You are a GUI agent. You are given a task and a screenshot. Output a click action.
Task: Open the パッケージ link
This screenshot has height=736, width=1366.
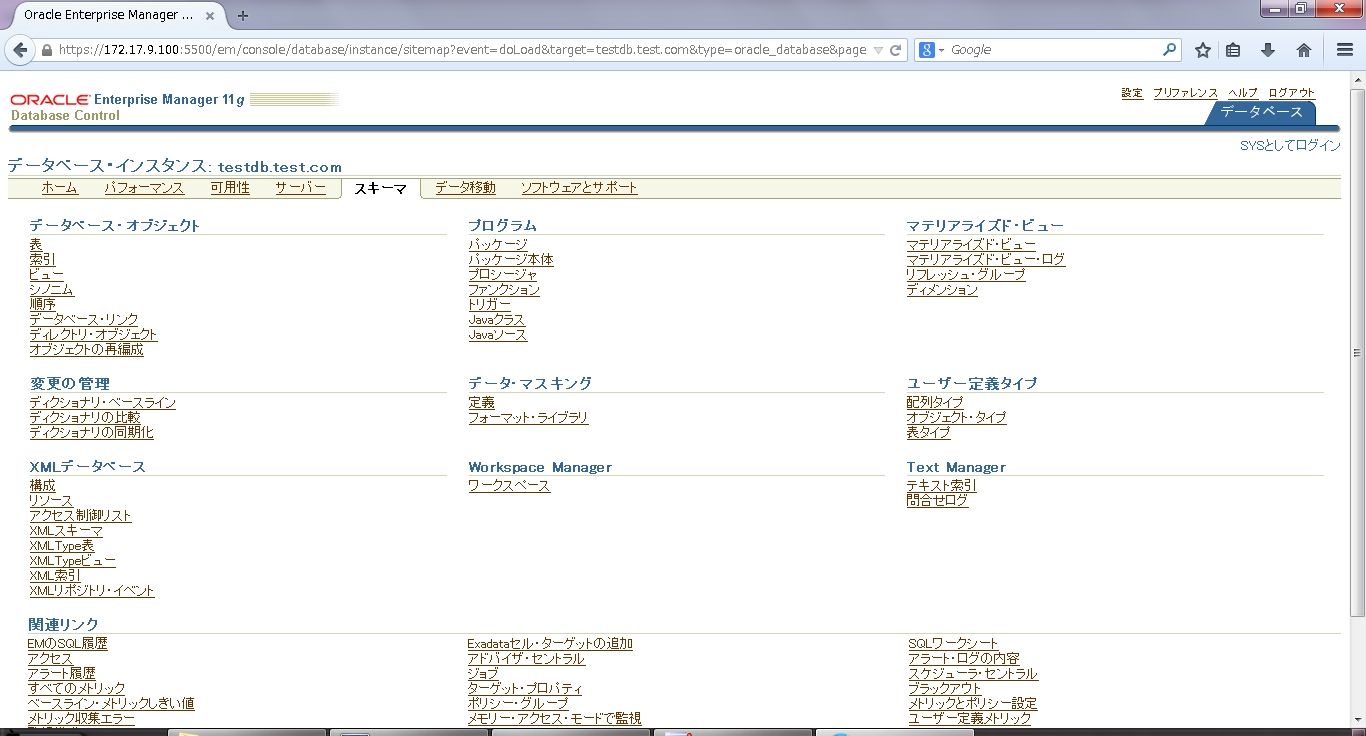click(498, 245)
